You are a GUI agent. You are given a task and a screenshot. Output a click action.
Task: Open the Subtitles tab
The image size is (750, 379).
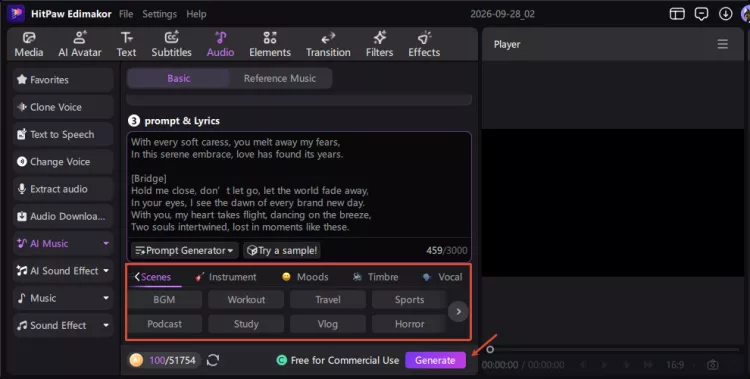(171, 45)
